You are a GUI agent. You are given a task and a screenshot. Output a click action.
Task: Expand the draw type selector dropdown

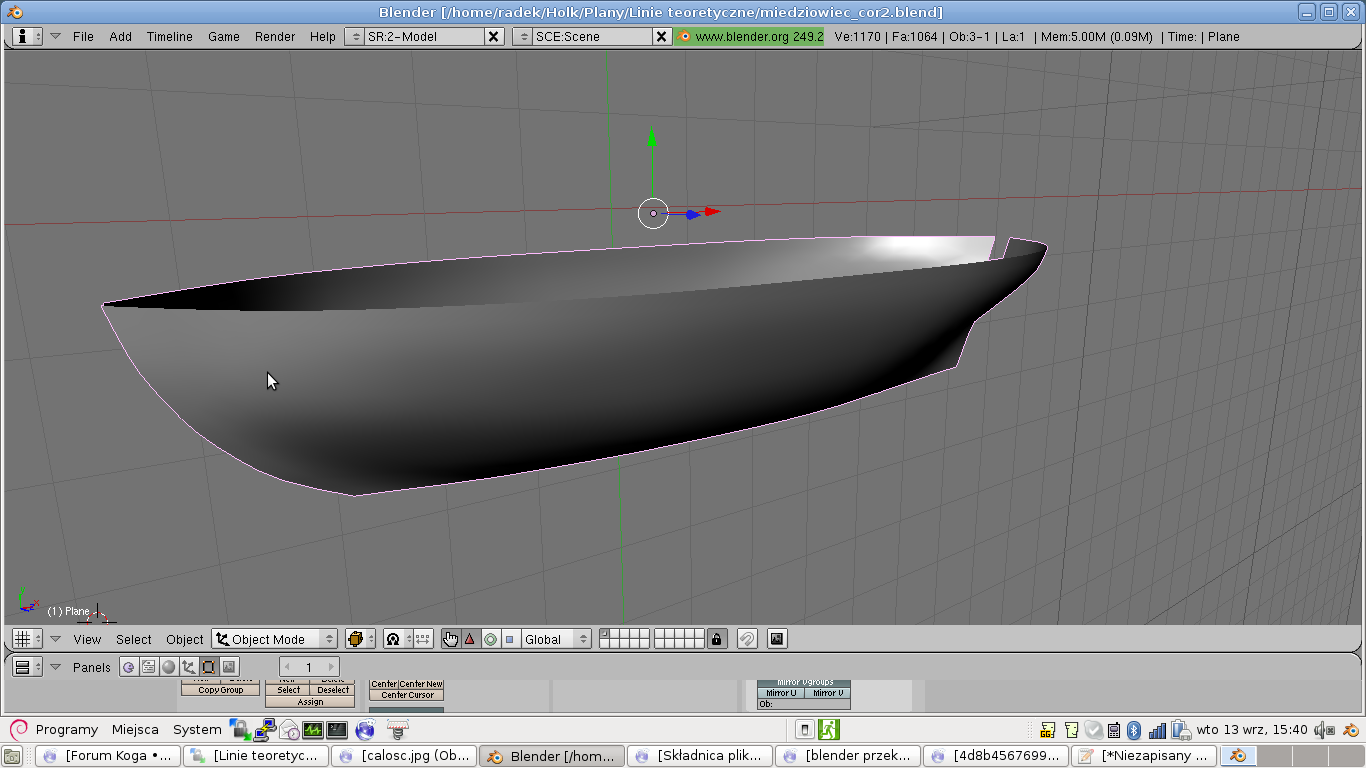click(x=360, y=639)
